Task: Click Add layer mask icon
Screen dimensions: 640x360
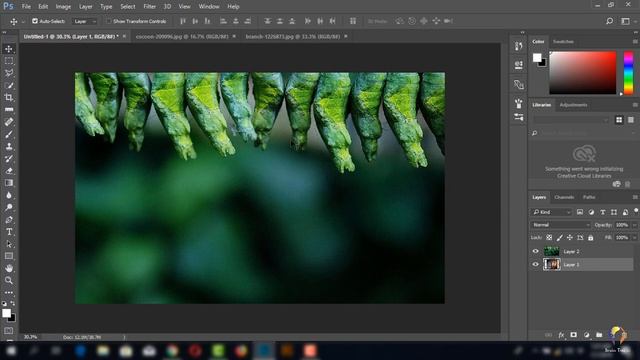Action: 573,335
